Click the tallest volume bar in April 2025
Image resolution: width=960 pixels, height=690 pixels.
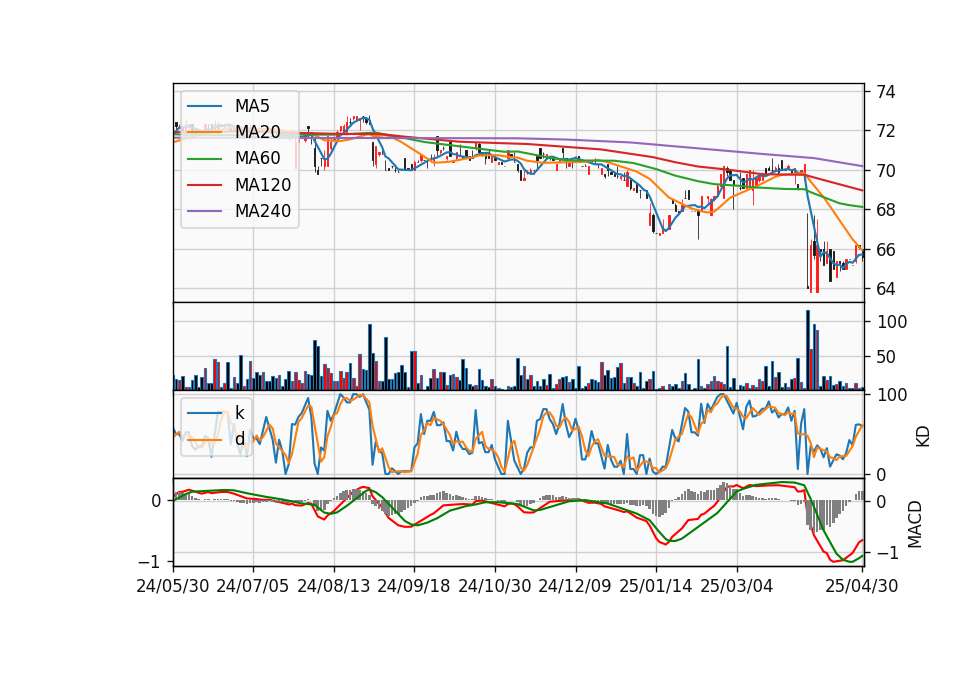pos(808,350)
